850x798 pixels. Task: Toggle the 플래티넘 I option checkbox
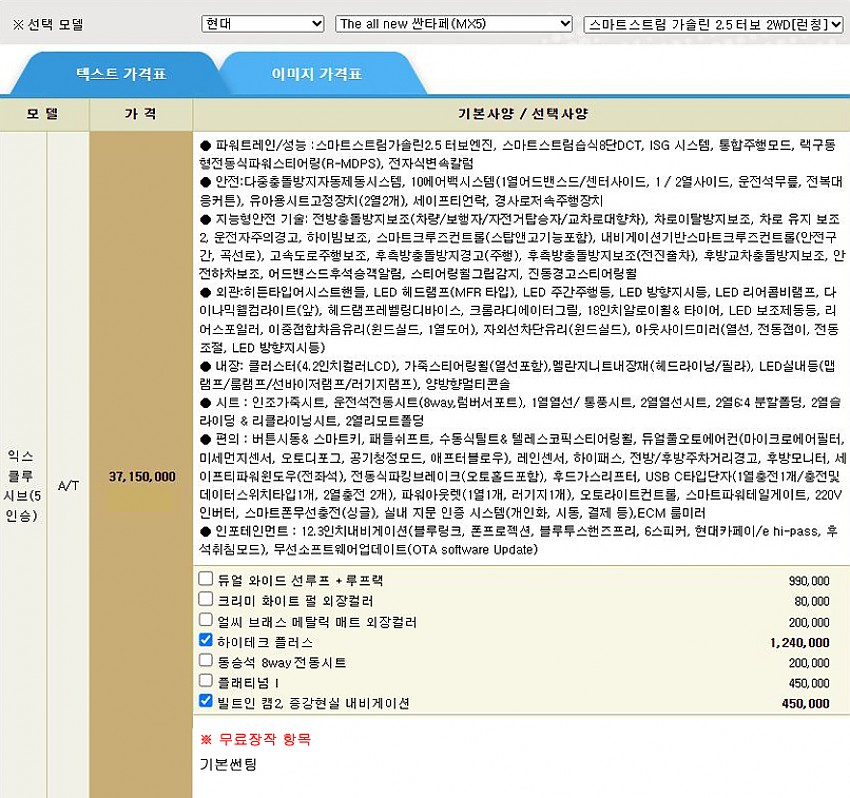tap(206, 682)
